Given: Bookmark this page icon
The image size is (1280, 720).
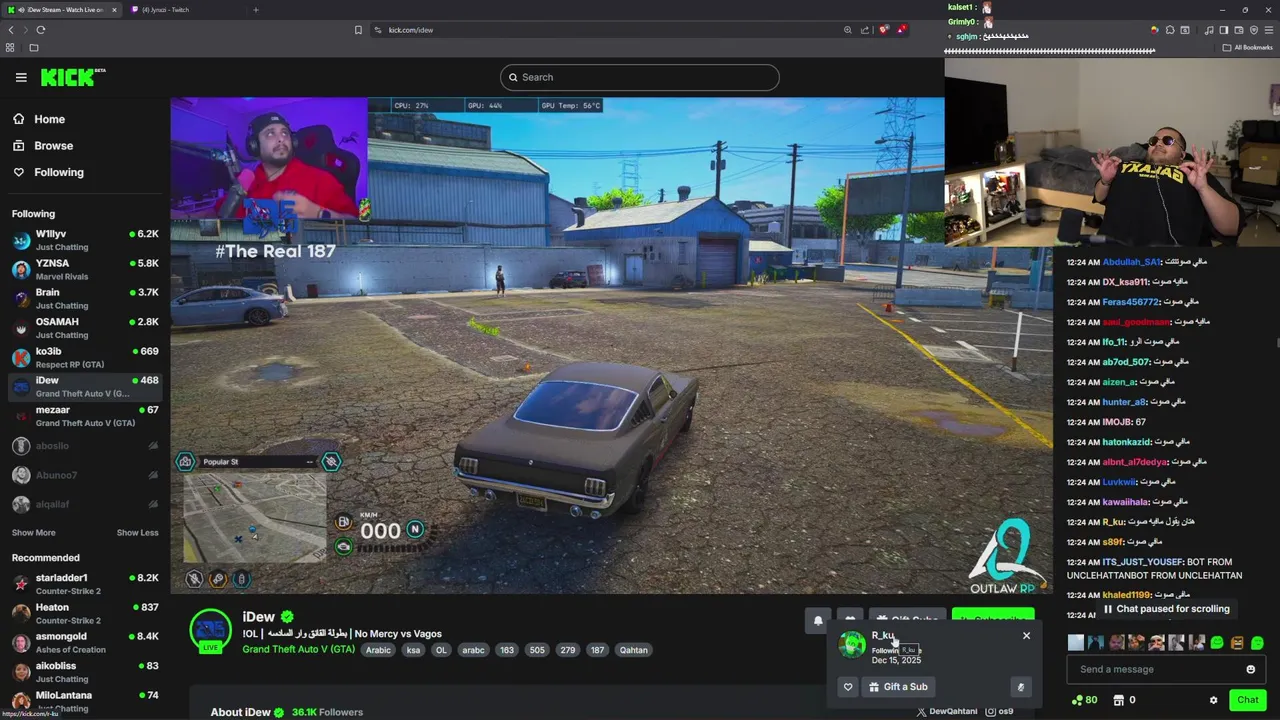Looking at the screenshot, I should [358, 30].
